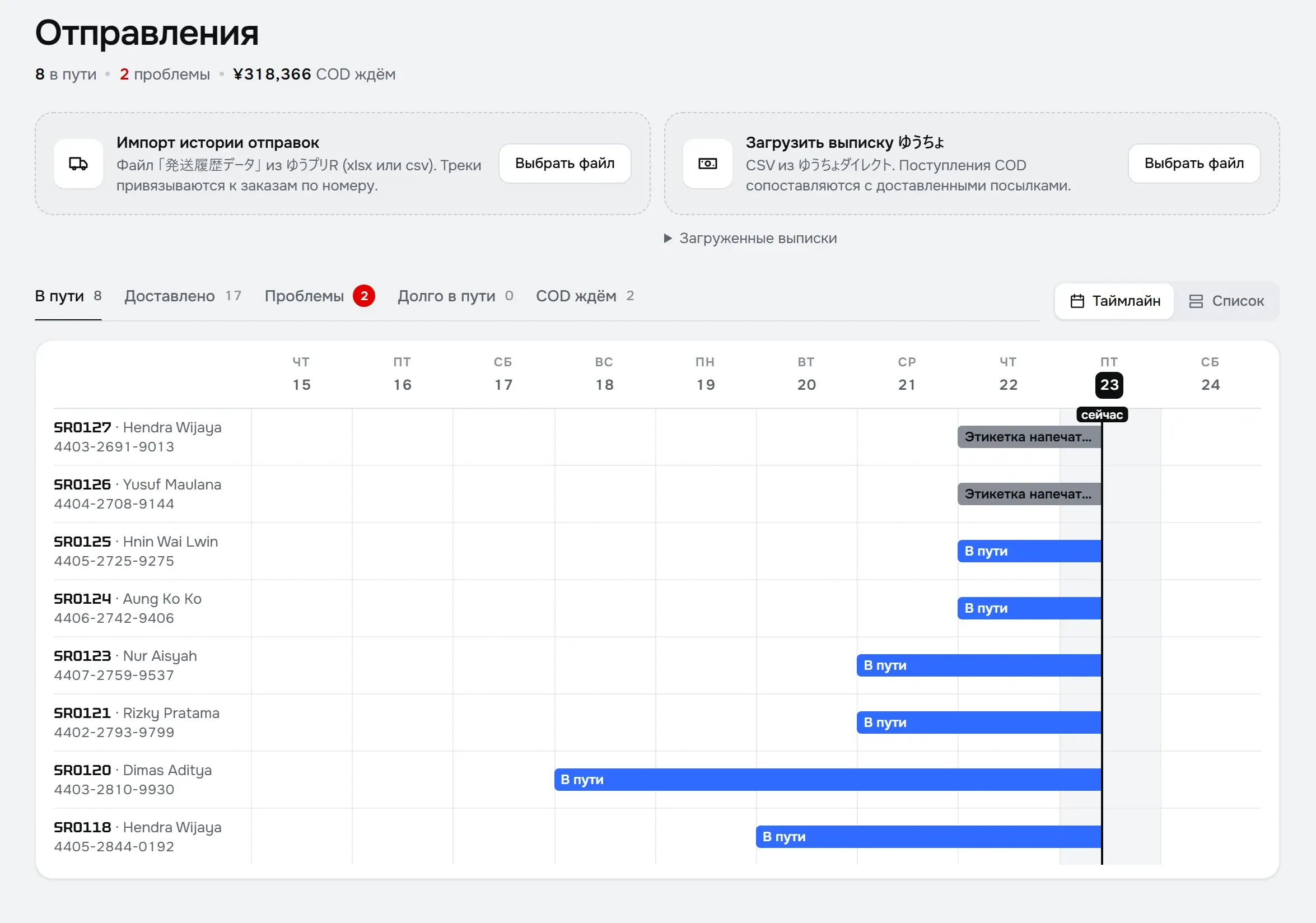The width and height of the screenshot is (1316, 923).
Task: Click the day 18 ВС column header
Action: point(604,374)
